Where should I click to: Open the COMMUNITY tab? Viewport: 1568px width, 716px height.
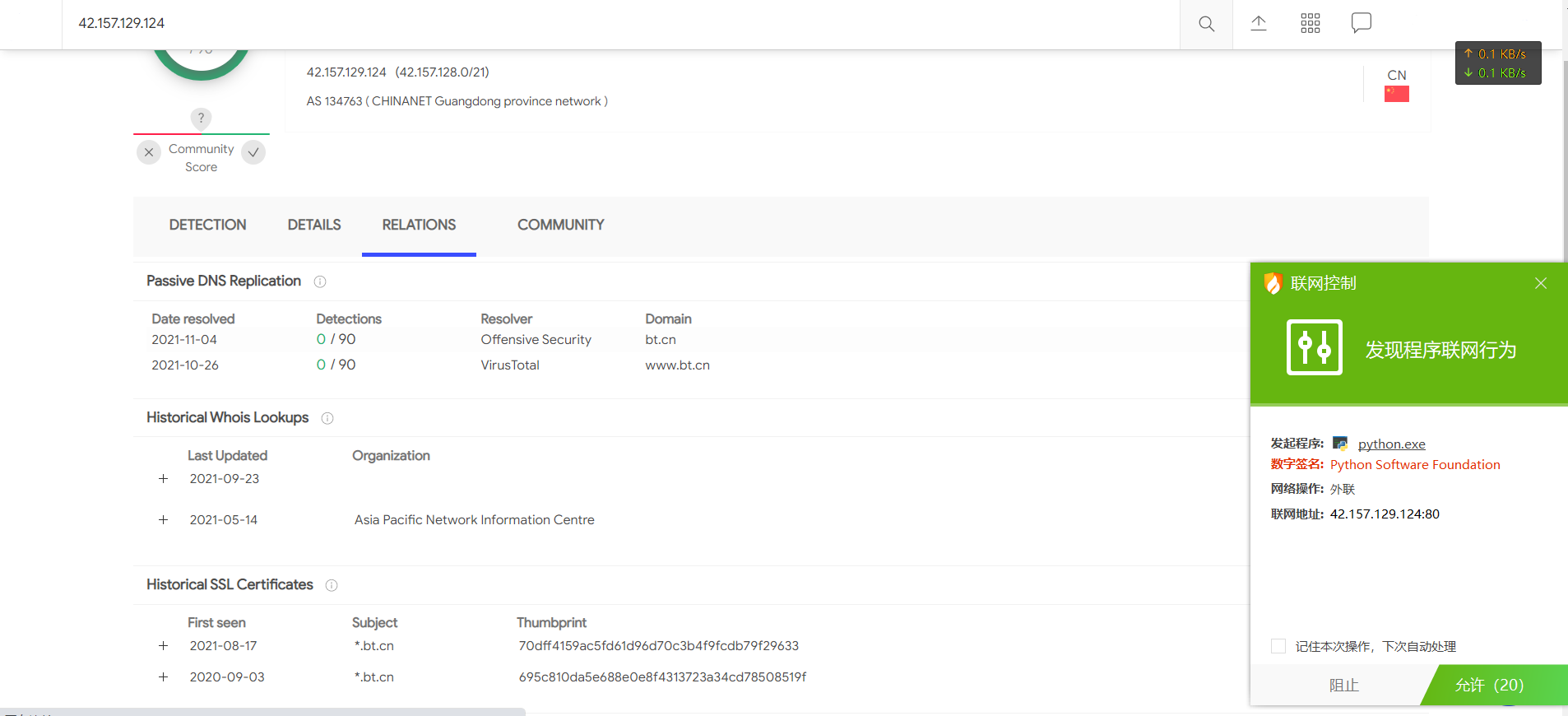coord(561,225)
